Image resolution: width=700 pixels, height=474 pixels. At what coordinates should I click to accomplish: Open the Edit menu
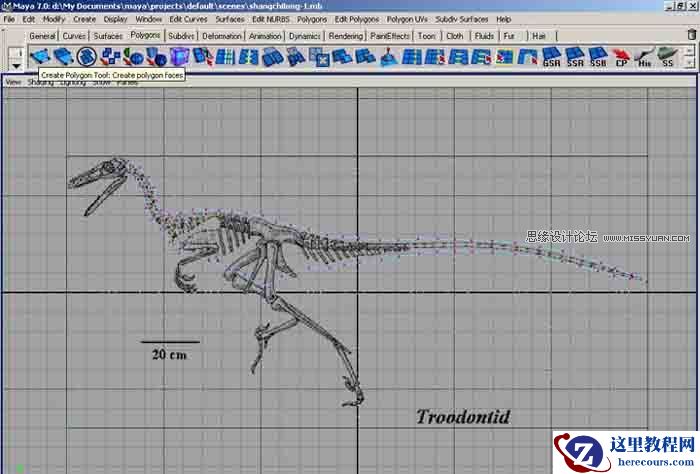pyautogui.click(x=29, y=19)
